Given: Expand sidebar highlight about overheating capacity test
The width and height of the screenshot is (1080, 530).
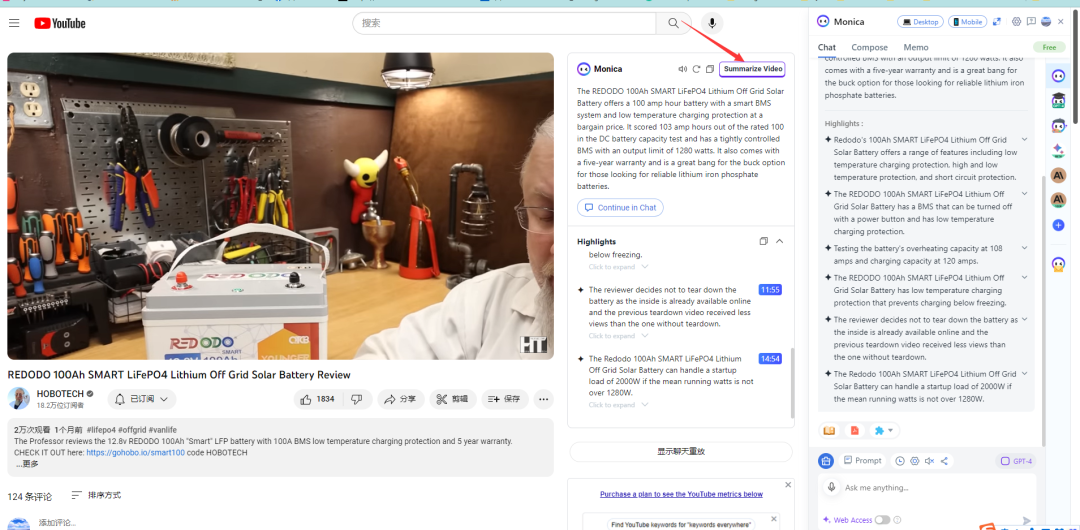Looking at the screenshot, I should [x=1024, y=247].
